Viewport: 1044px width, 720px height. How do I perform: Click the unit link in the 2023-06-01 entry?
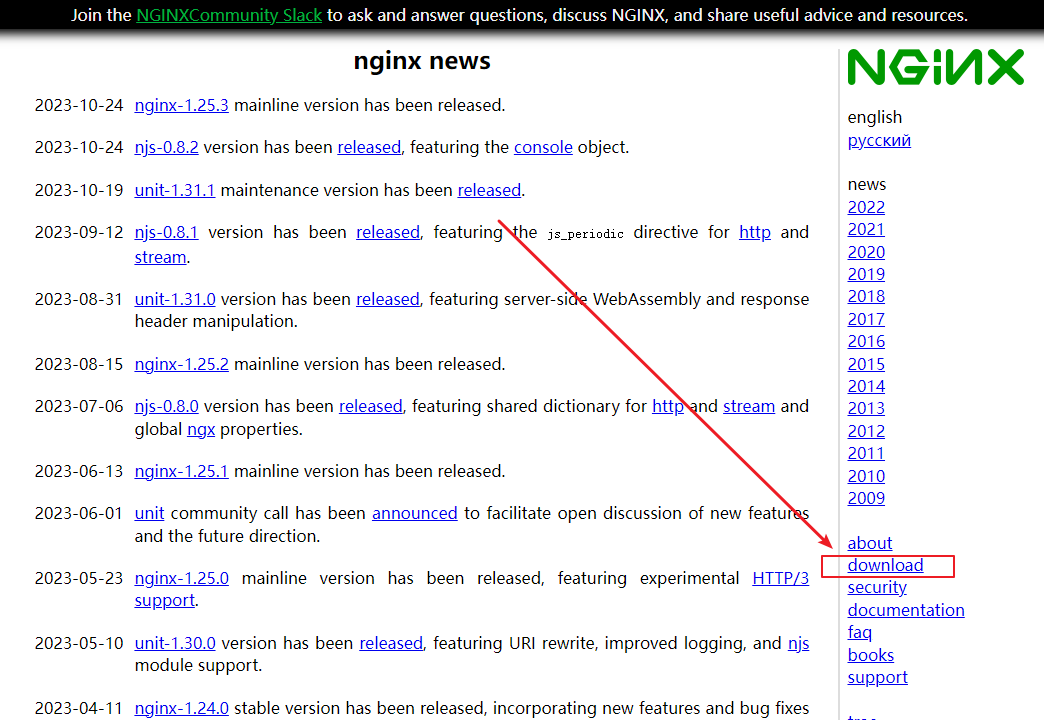coord(149,514)
